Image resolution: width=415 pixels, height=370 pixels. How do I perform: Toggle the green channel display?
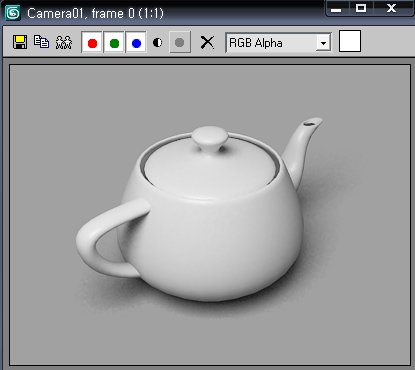(114, 42)
